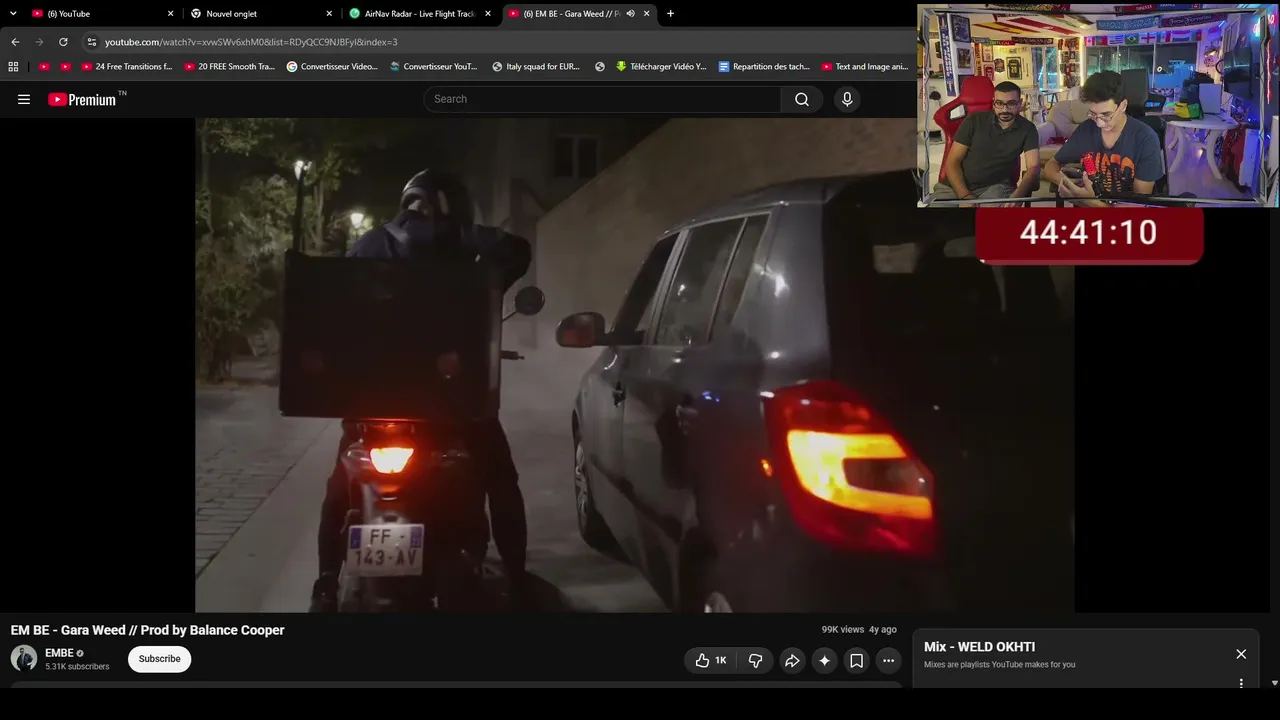
Task: Open Mix playlist vertical three-dot options
Action: tap(1241, 683)
